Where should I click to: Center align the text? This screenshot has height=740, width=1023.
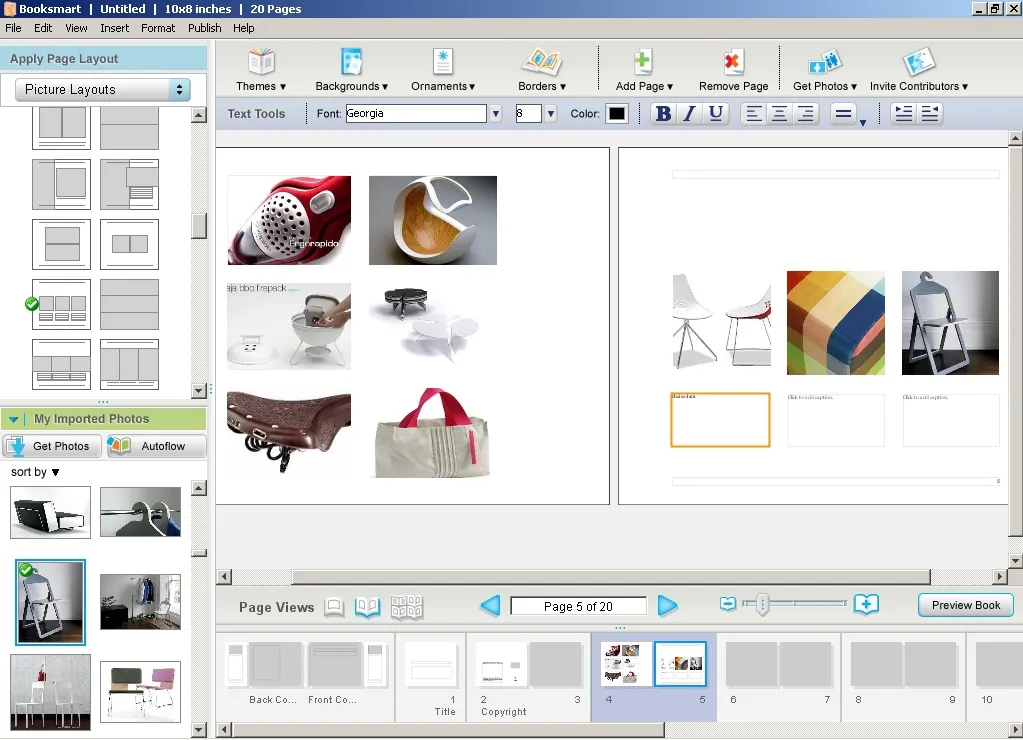(x=779, y=114)
